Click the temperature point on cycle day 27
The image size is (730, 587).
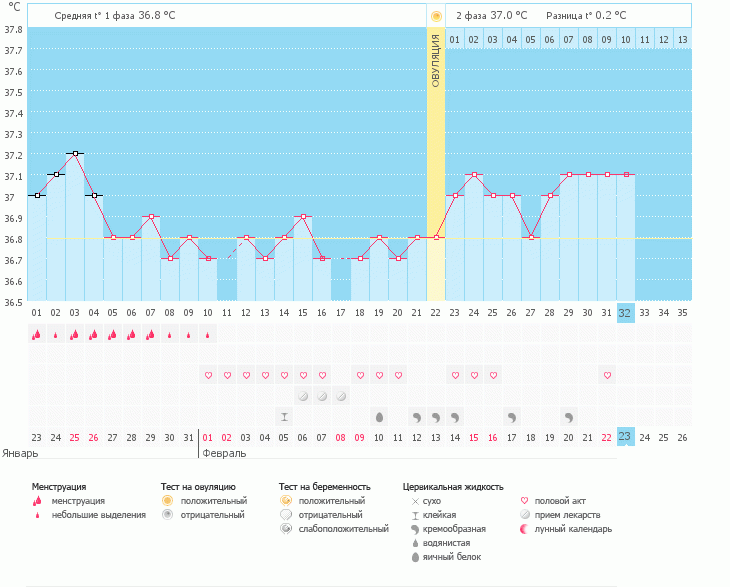click(x=531, y=237)
